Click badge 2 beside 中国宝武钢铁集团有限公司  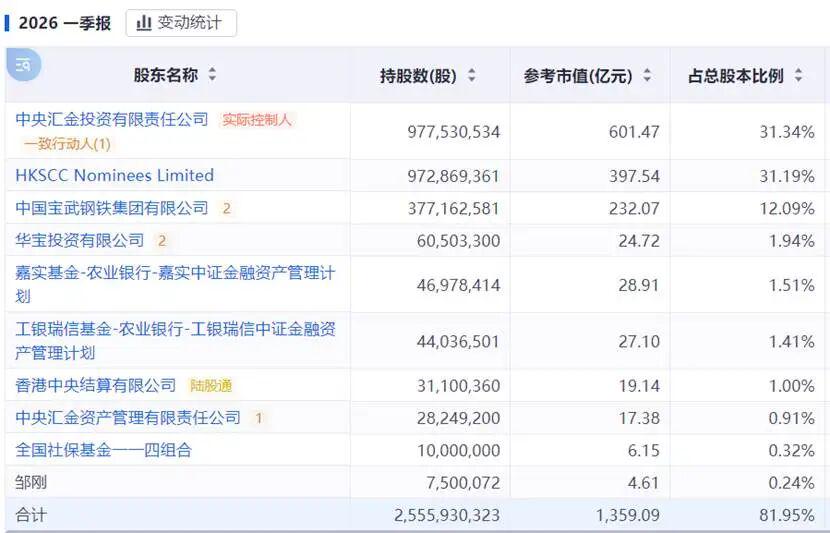tap(227, 209)
